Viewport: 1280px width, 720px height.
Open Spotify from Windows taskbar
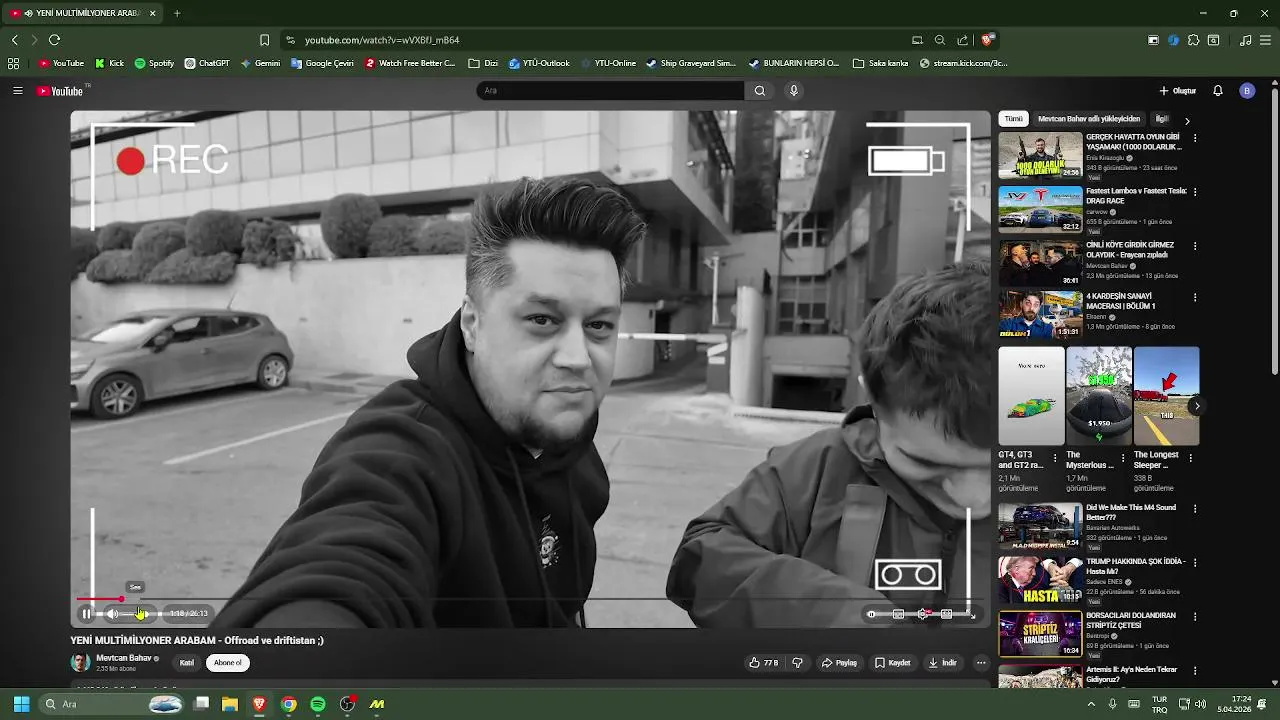pyautogui.click(x=318, y=704)
